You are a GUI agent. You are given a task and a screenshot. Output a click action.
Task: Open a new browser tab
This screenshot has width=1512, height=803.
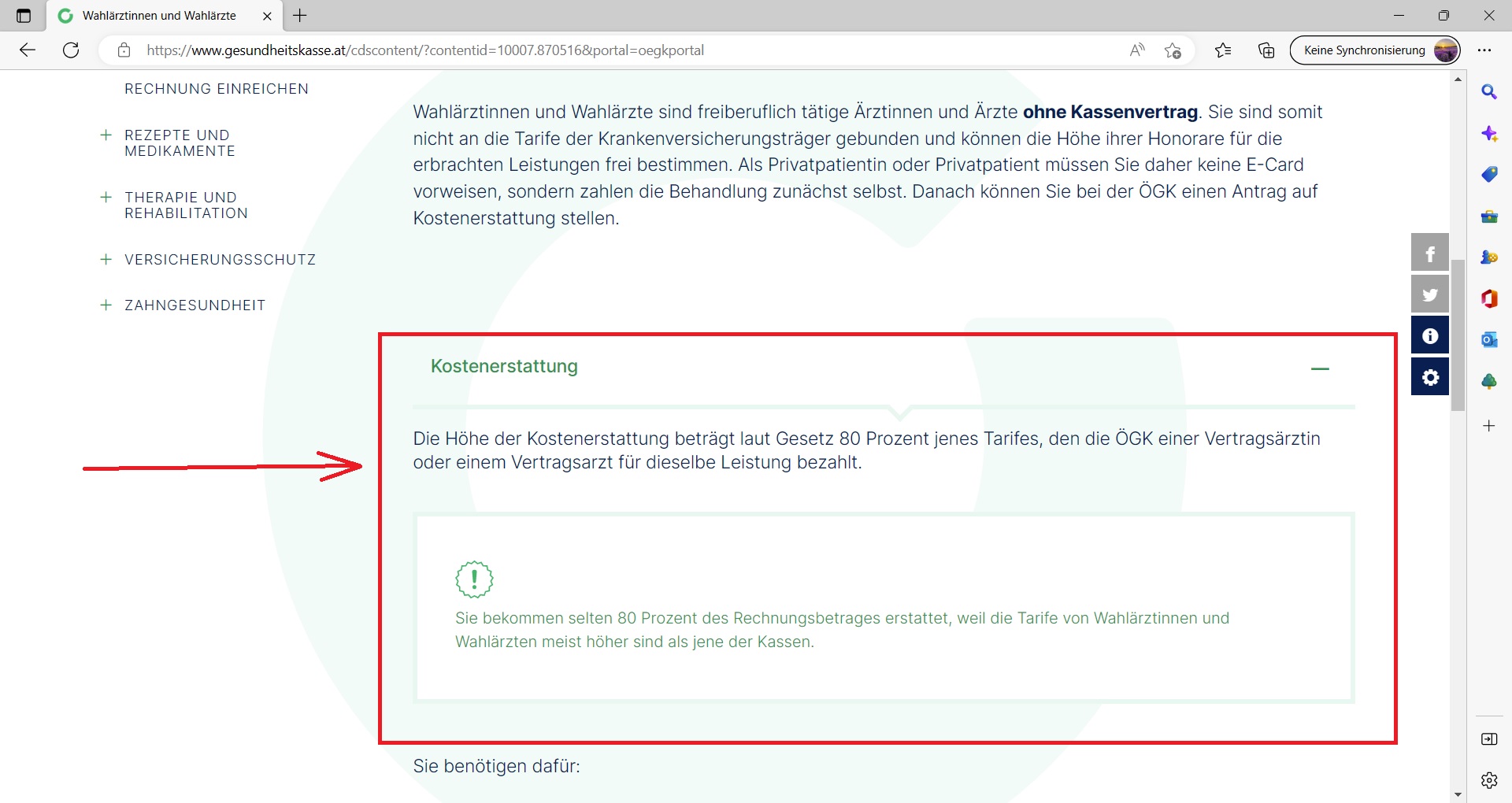[300, 16]
